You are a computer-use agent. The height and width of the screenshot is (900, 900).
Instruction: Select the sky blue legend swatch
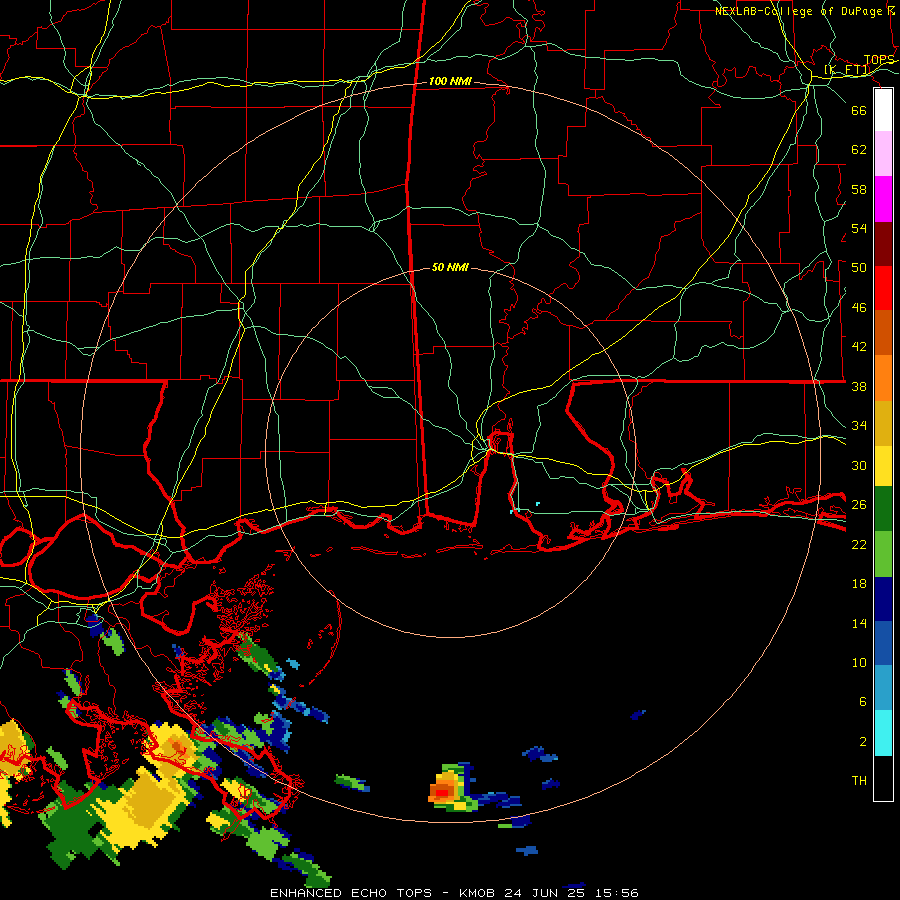click(x=883, y=688)
